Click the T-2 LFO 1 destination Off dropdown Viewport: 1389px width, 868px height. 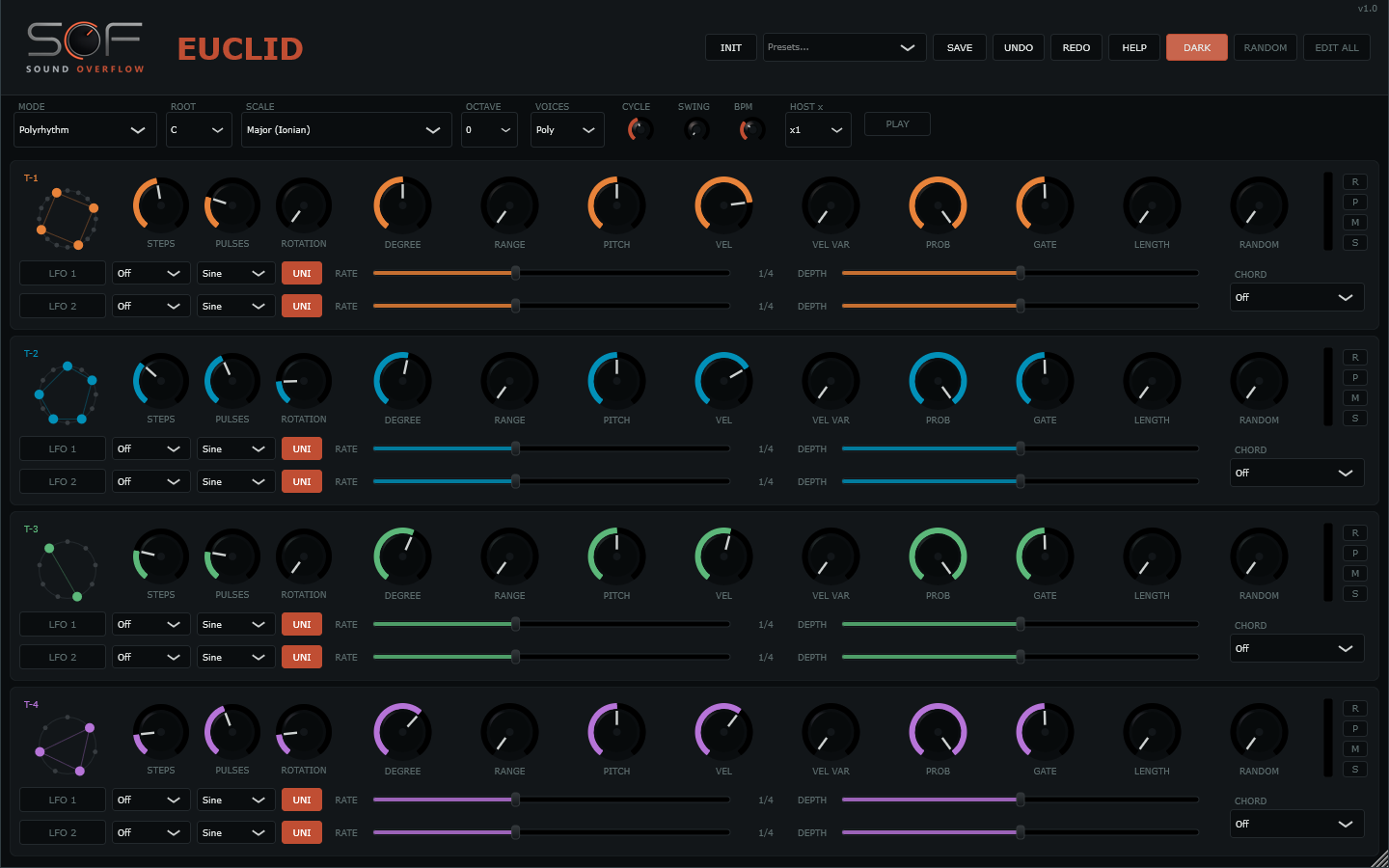(x=150, y=448)
